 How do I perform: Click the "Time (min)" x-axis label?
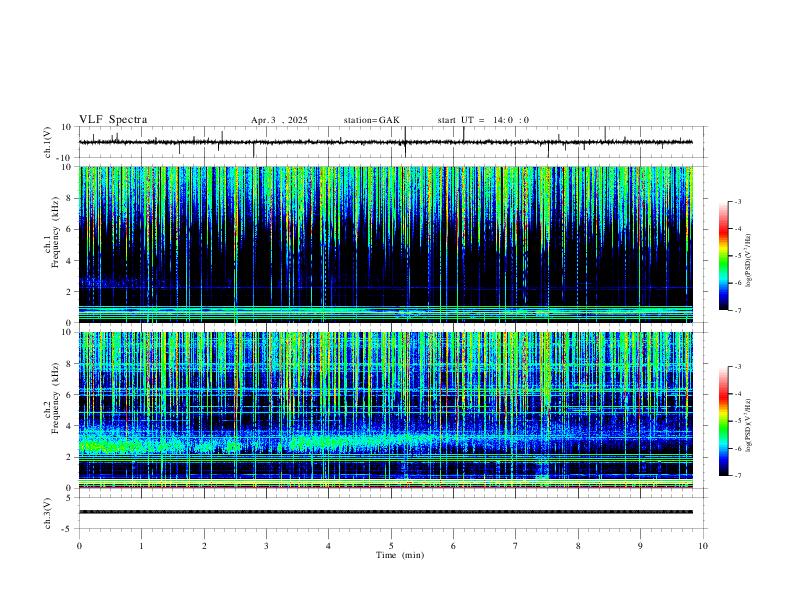[400, 555]
